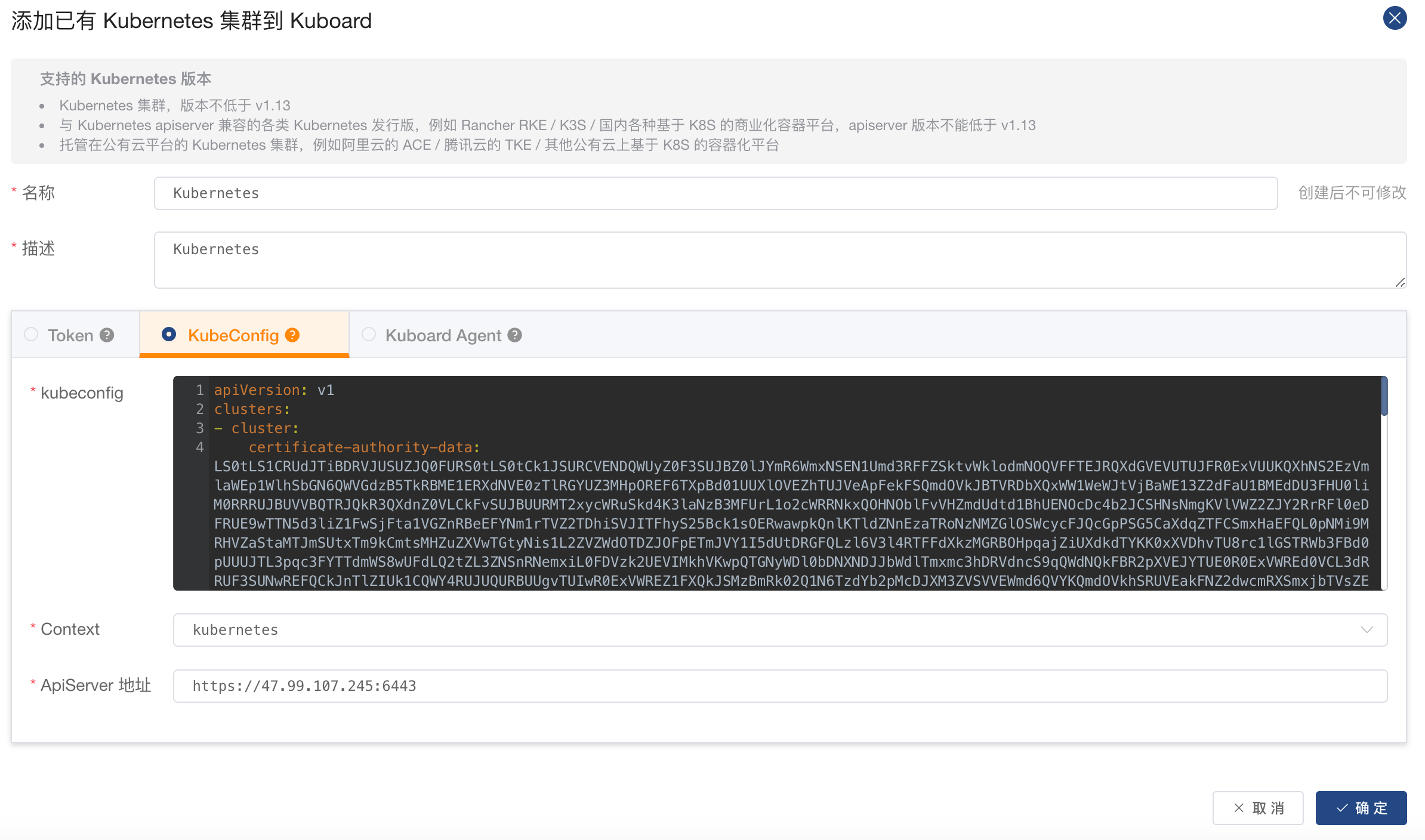1425x840 pixels.
Task: Click the help icon next to Token
Action: tap(107, 335)
